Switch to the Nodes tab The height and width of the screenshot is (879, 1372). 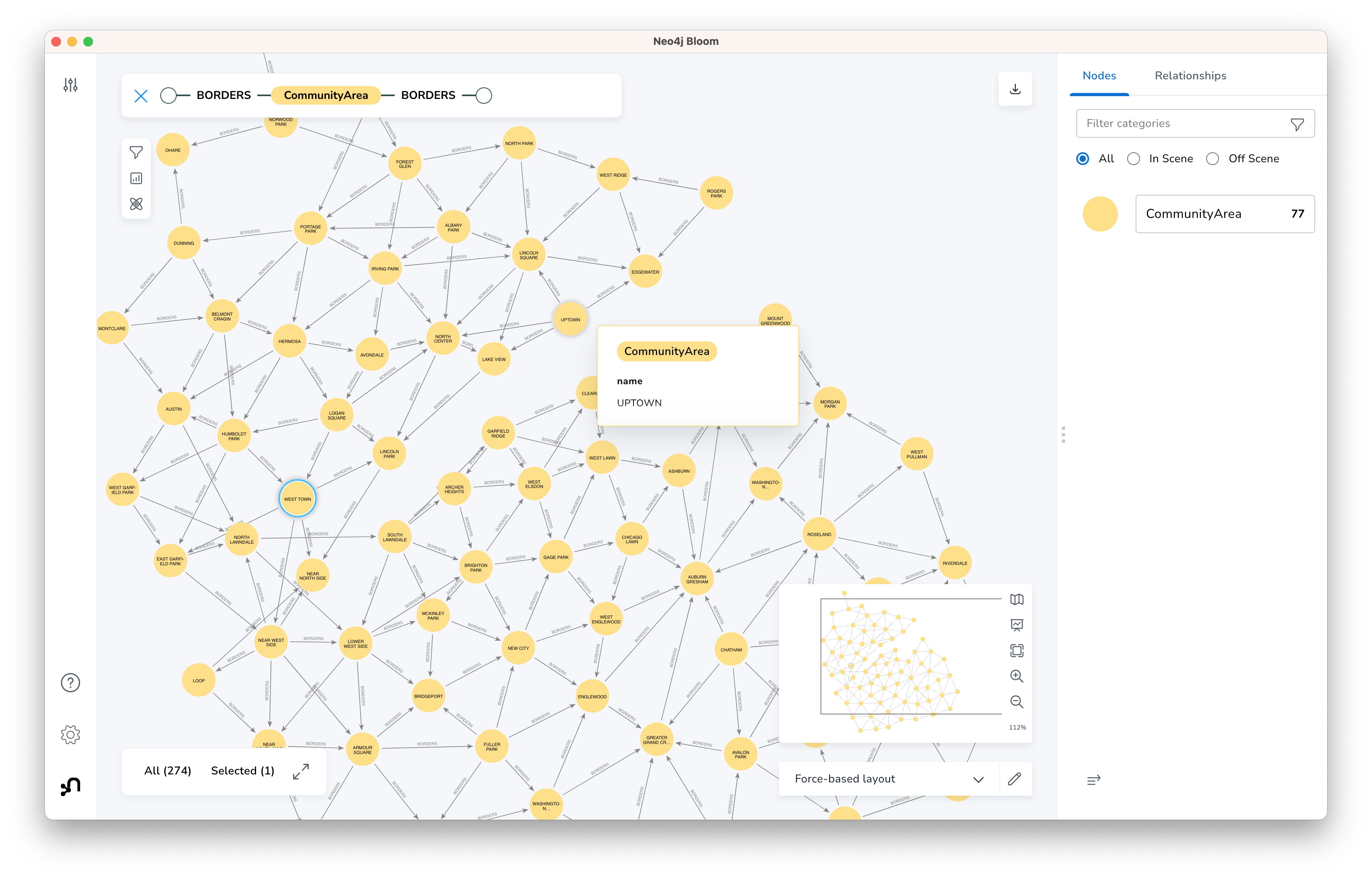tap(1099, 76)
